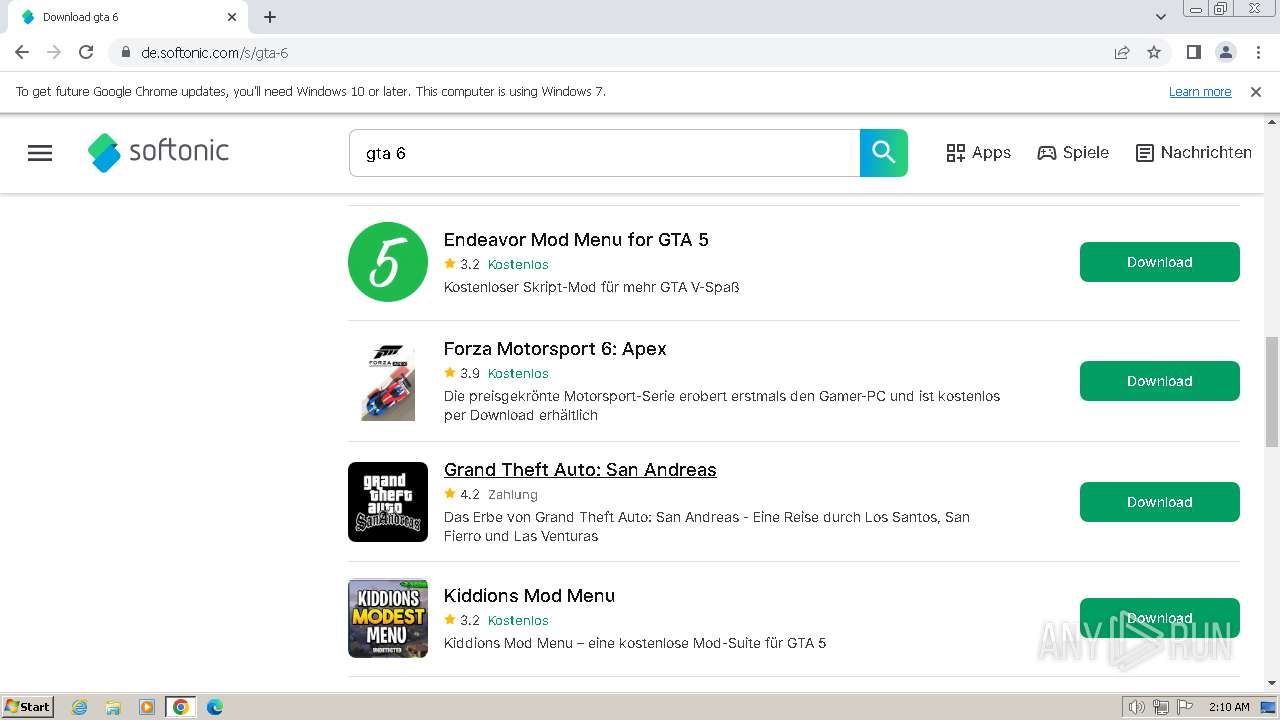
Task: Open the Nachrichten section
Action: click(1194, 153)
